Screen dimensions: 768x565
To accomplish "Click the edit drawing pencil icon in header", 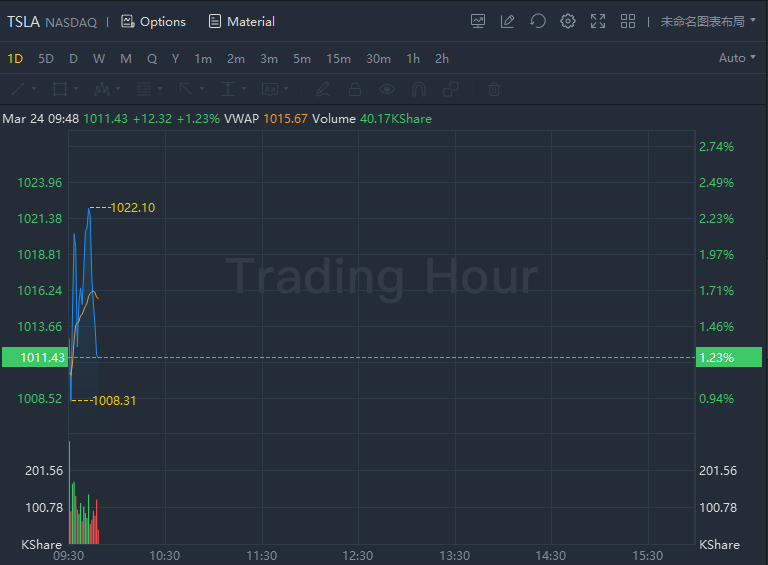I will [507, 21].
